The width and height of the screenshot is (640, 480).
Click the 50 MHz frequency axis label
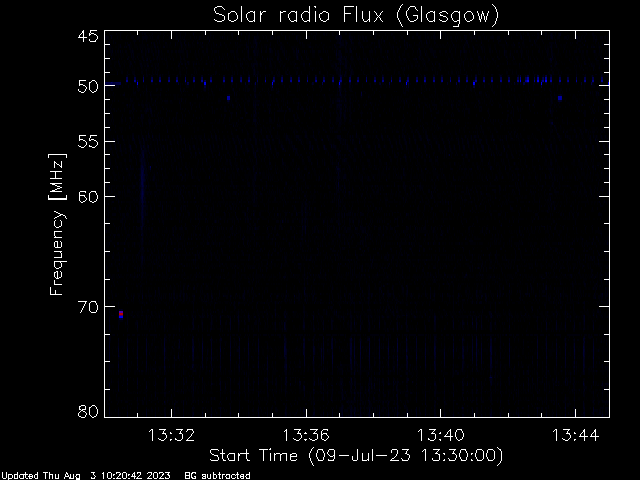[88, 87]
